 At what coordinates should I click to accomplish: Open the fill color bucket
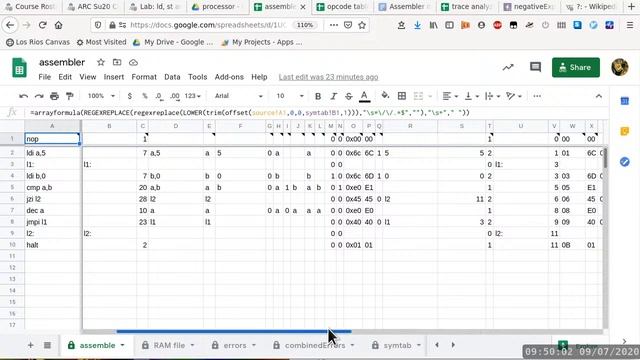point(385,96)
